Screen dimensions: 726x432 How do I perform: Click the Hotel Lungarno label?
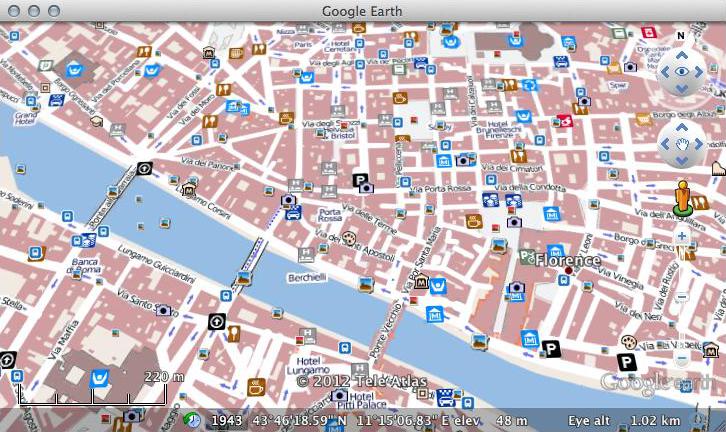coord(308,365)
